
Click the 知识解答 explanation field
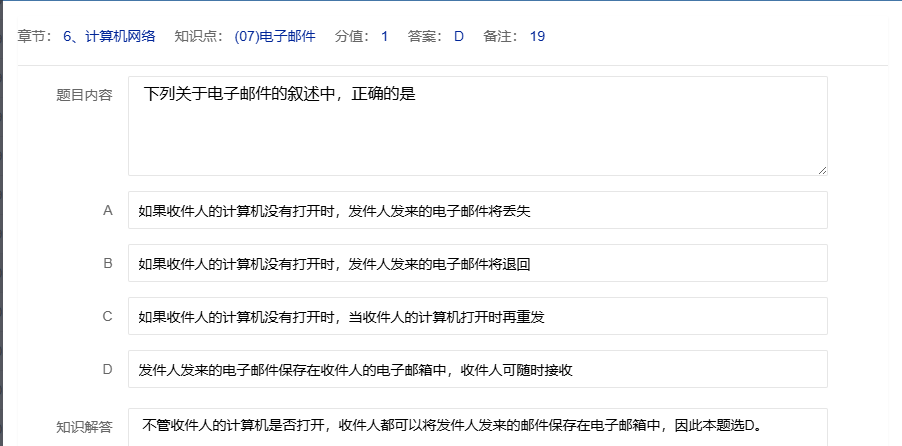coord(477,423)
